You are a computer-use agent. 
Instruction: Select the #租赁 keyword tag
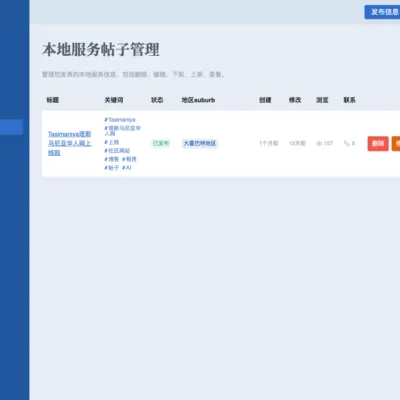pyautogui.click(x=129, y=159)
